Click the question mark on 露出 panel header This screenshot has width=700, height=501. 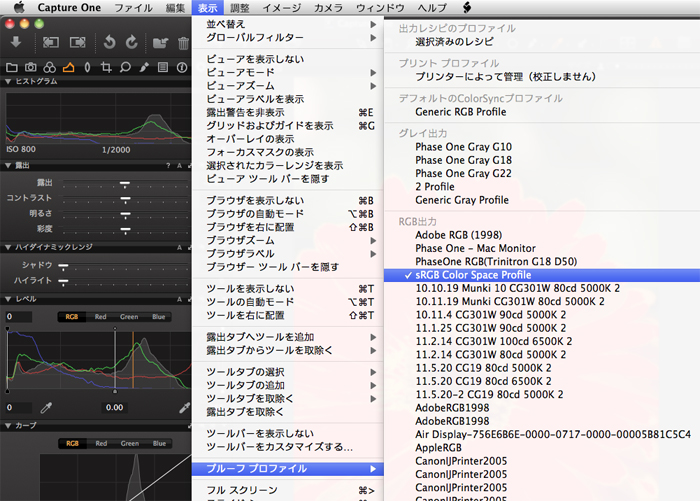(168, 166)
